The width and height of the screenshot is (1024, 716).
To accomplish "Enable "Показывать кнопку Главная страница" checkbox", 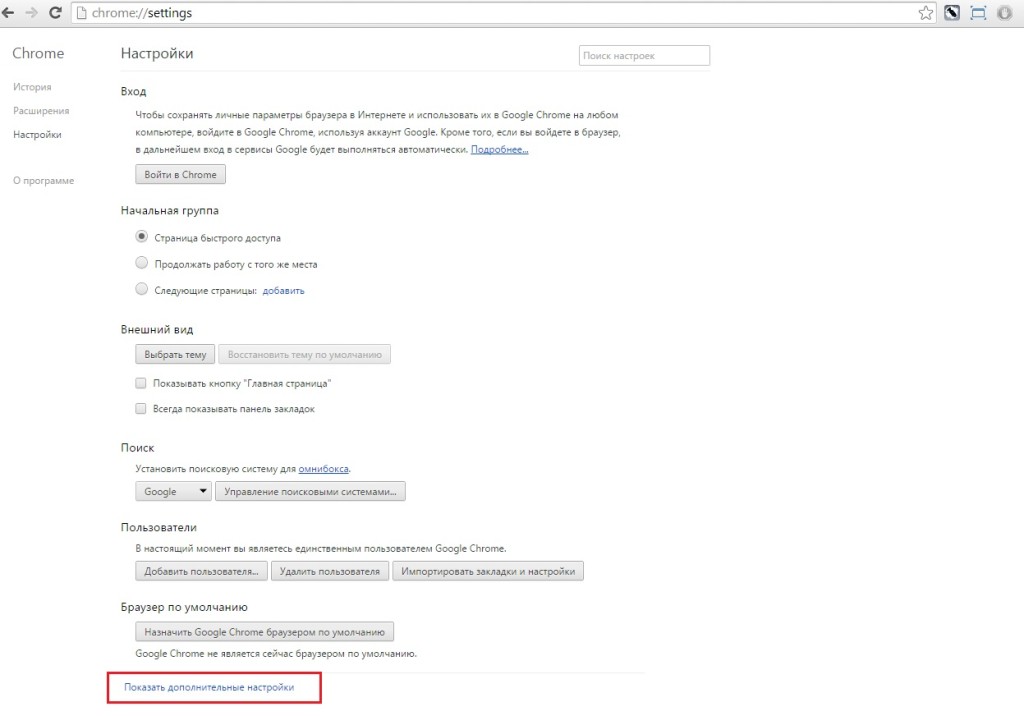I will tap(141, 383).
